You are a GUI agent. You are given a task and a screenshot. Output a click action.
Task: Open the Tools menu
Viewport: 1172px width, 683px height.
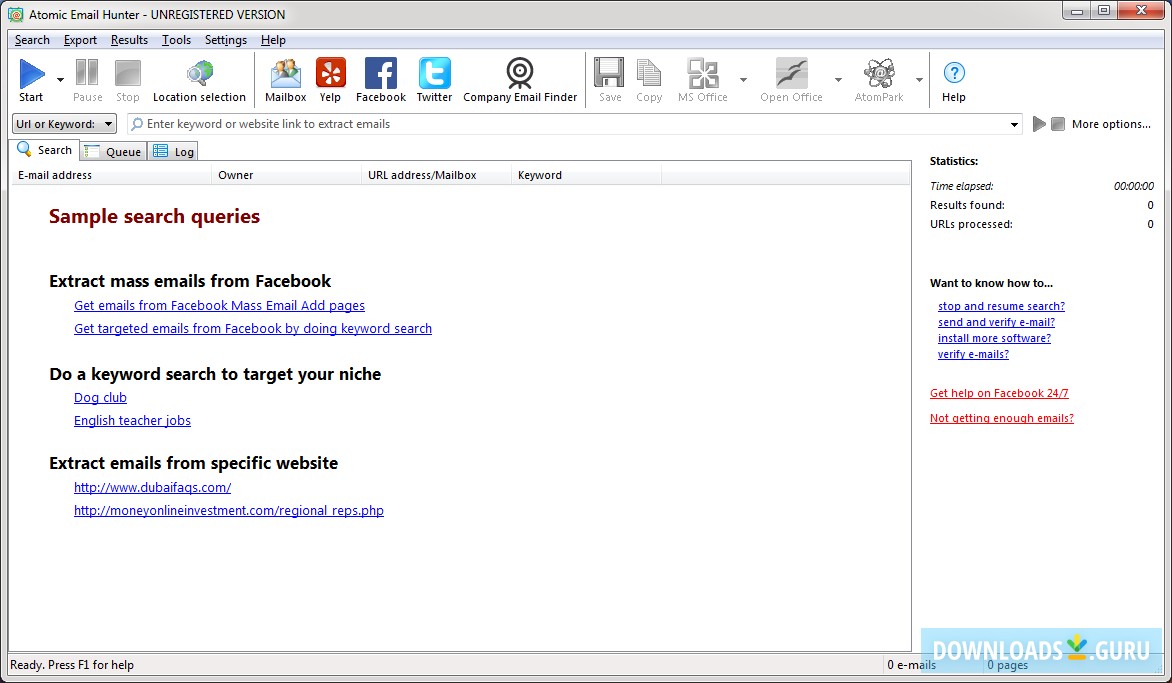pyautogui.click(x=176, y=40)
